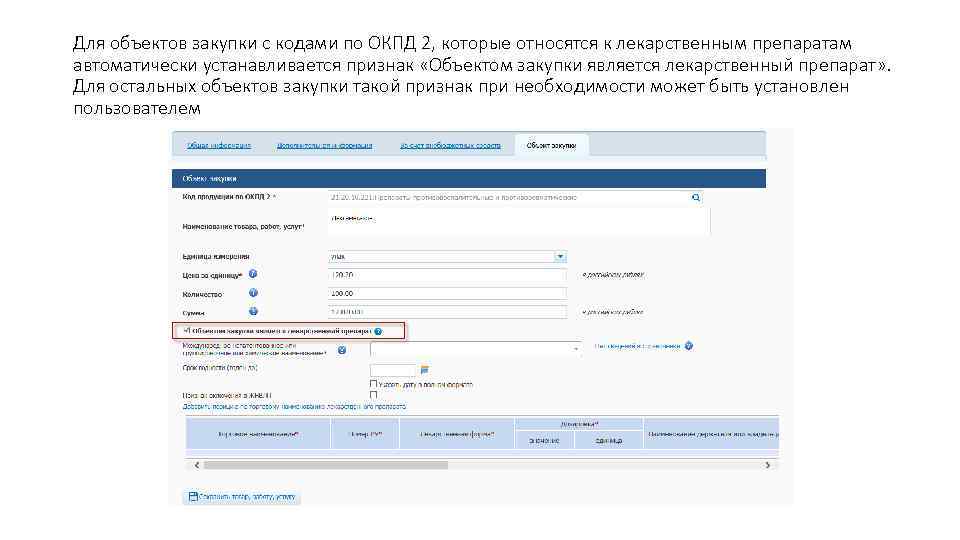Open help icon right of the INN link
Viewport: 960px width, 540px height.
(689, 346)
